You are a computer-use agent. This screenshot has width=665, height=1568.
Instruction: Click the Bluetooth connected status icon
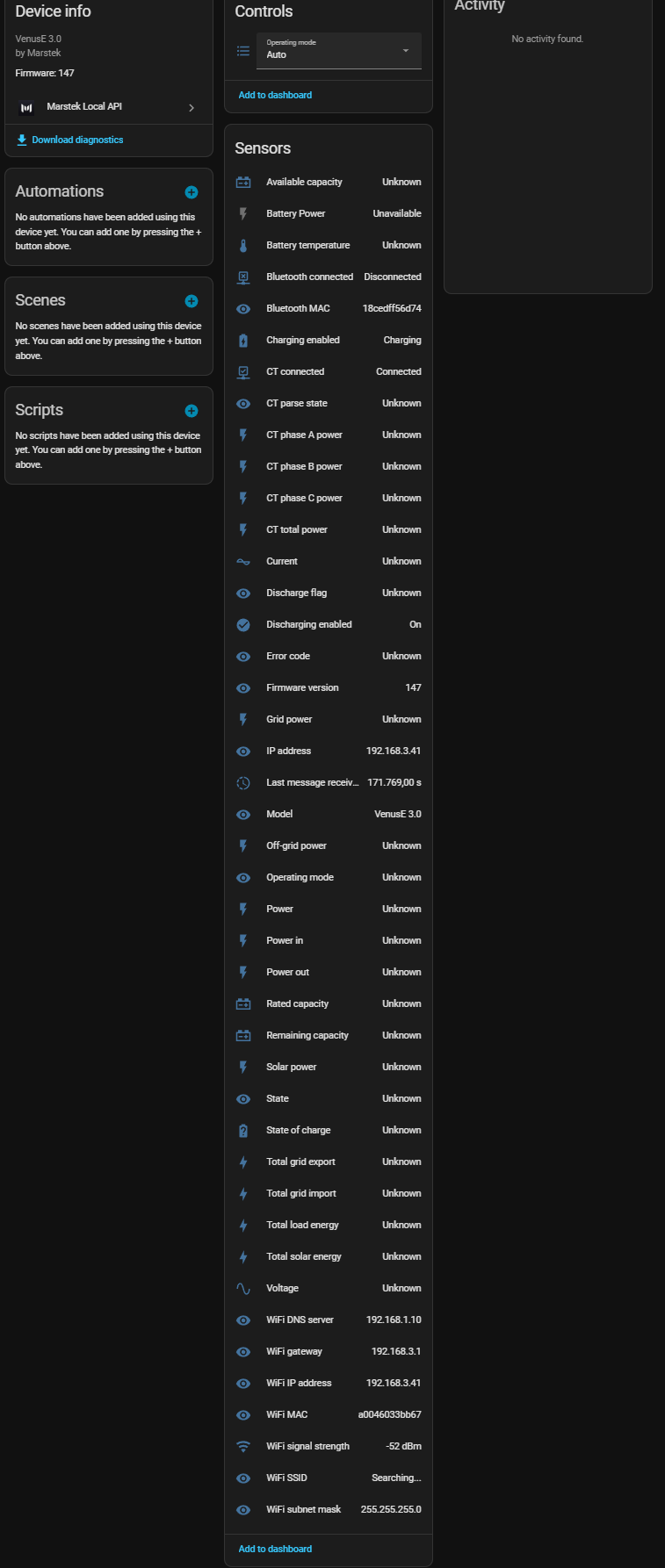coord(243,277)
